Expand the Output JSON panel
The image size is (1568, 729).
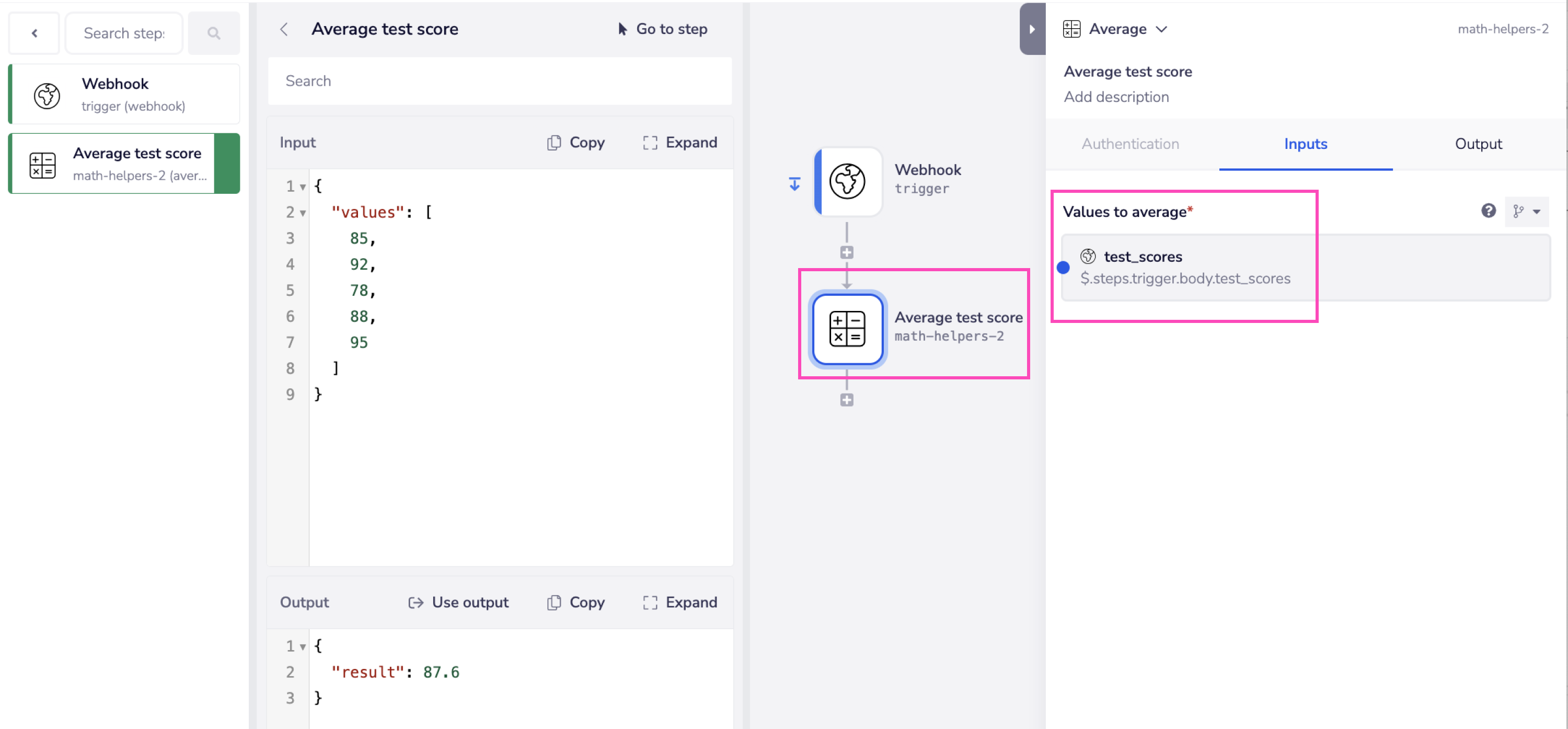pyautogui.click(x=680, y=602)
